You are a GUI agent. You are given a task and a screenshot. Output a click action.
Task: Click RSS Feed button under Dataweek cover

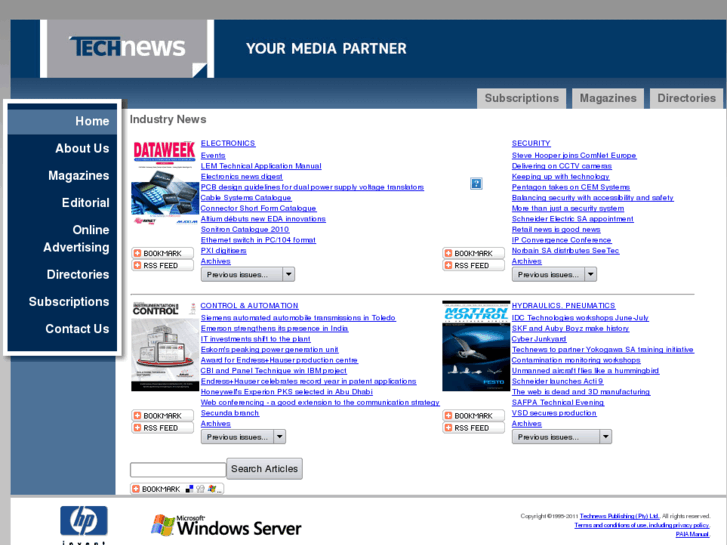point(162,265)
